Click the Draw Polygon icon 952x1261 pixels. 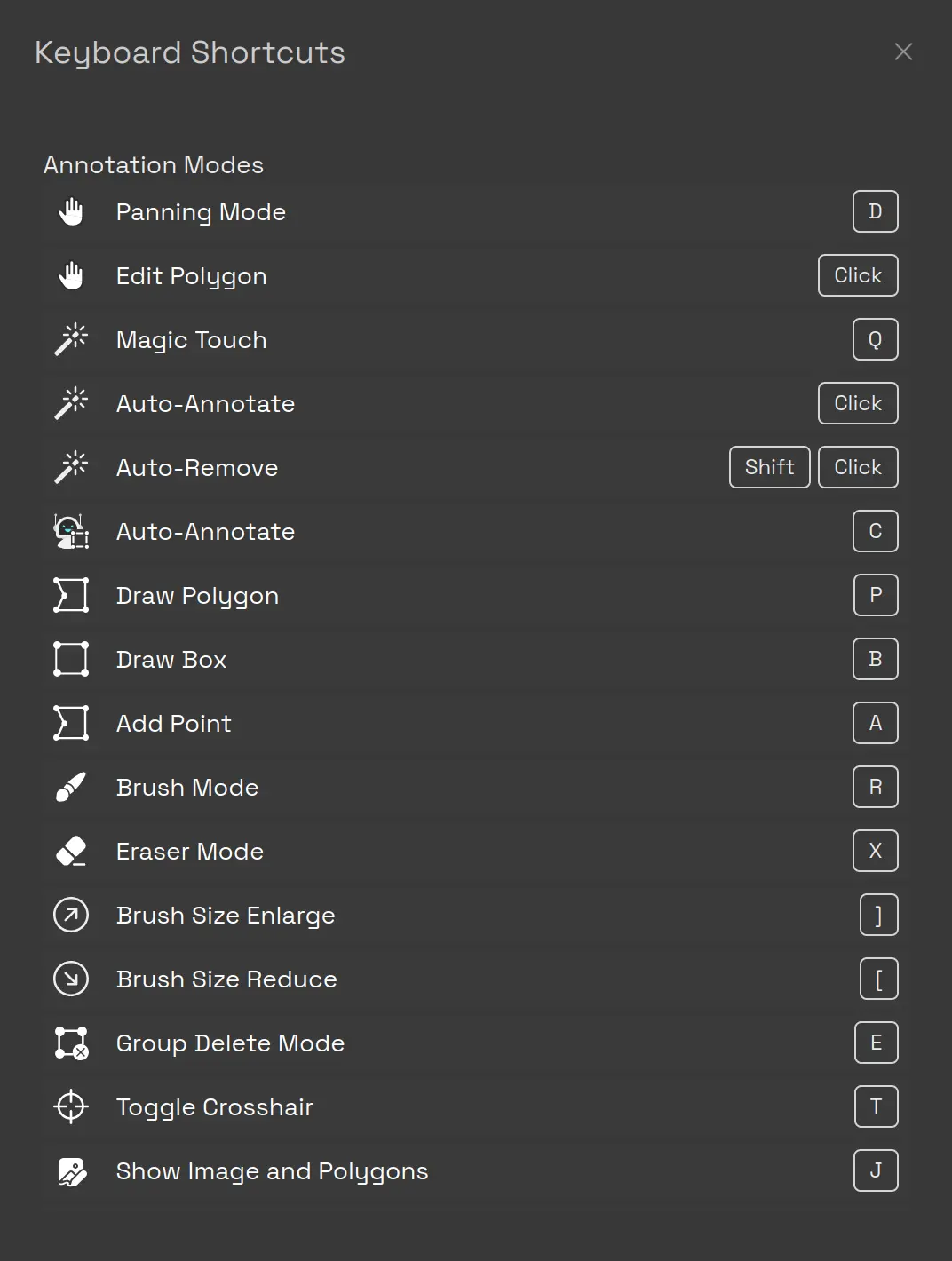click(x=71, y=595)
